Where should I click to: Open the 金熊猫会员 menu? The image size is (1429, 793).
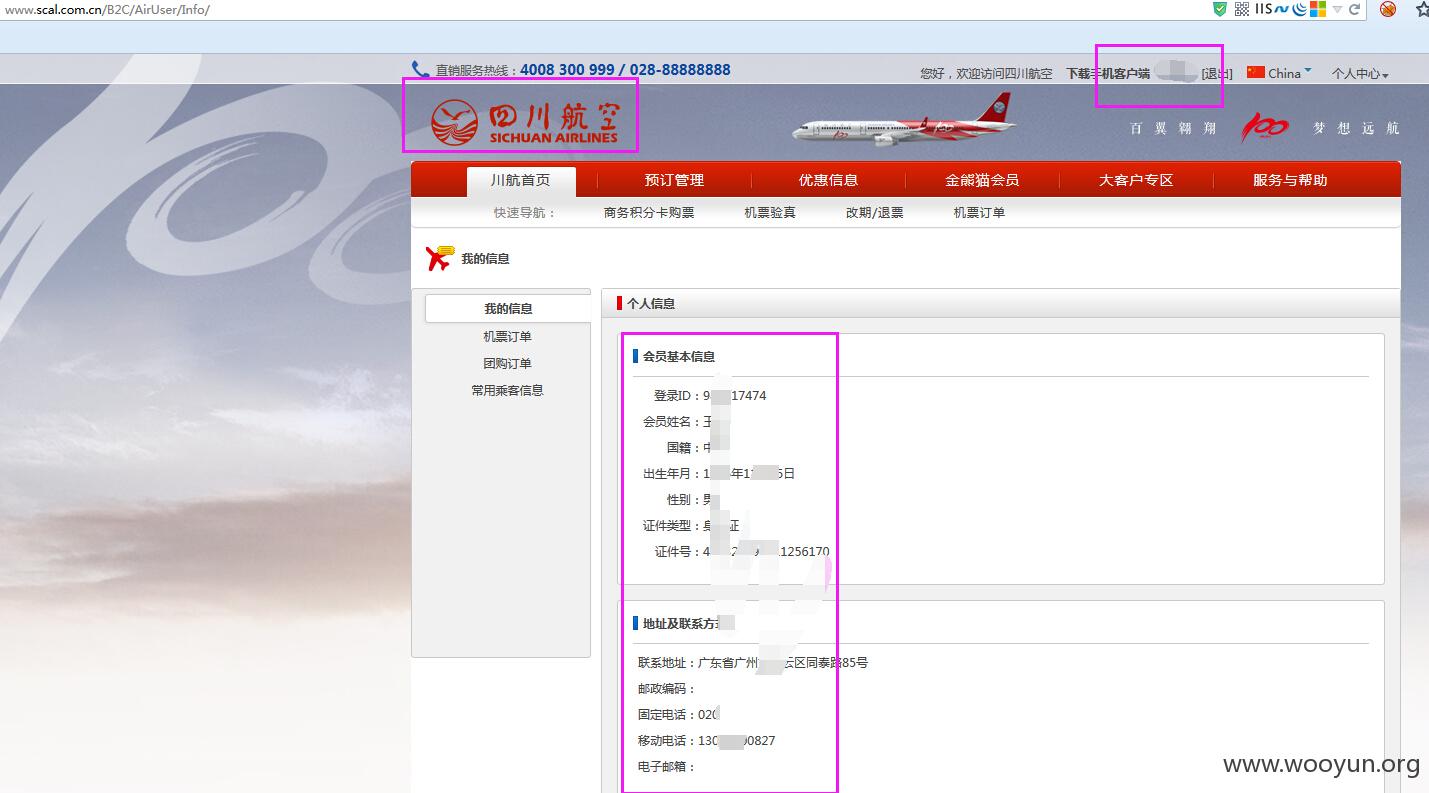click(982, 180)
